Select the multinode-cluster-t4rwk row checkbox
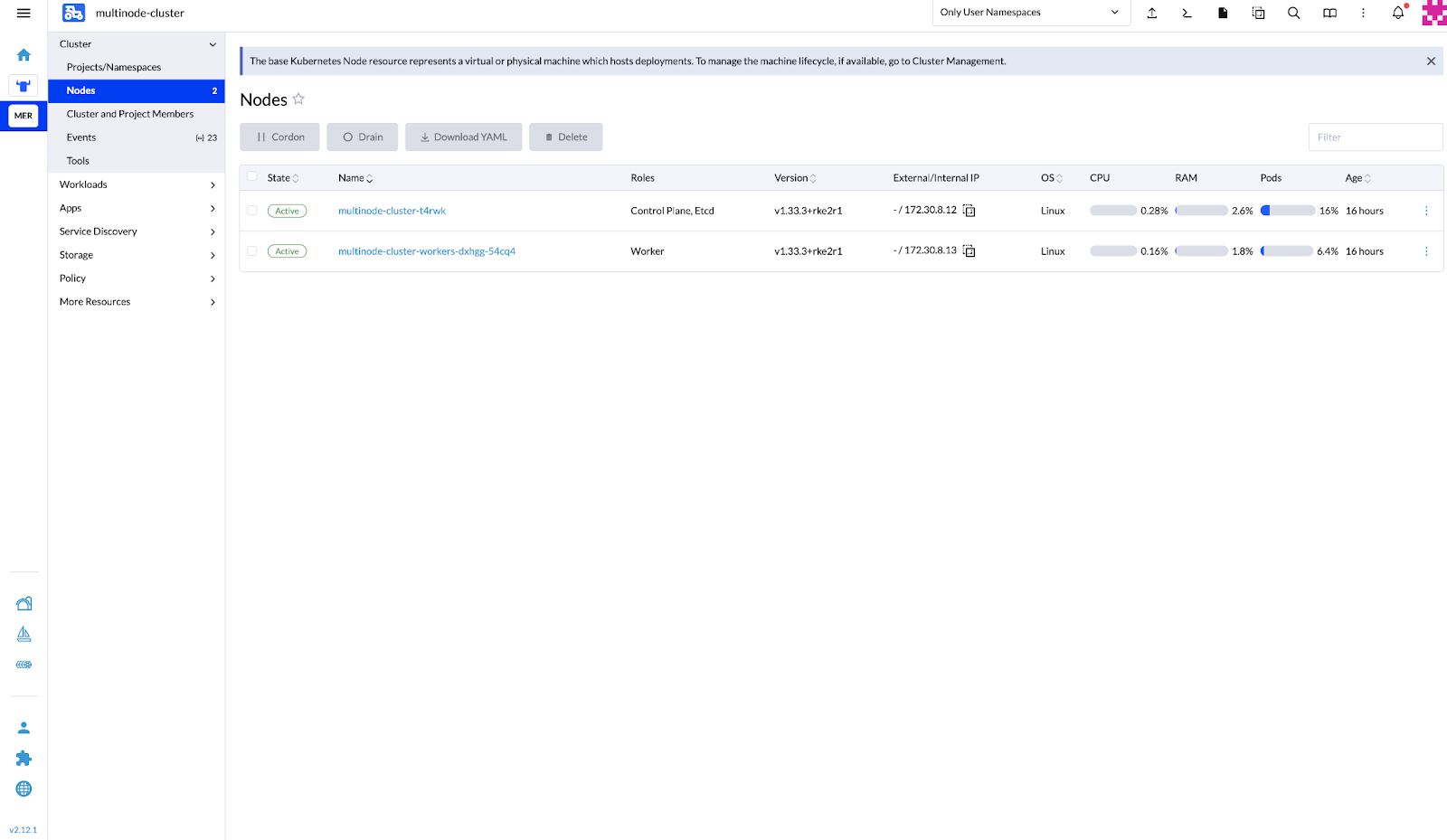1447x840 pixels. pos(252,211)
